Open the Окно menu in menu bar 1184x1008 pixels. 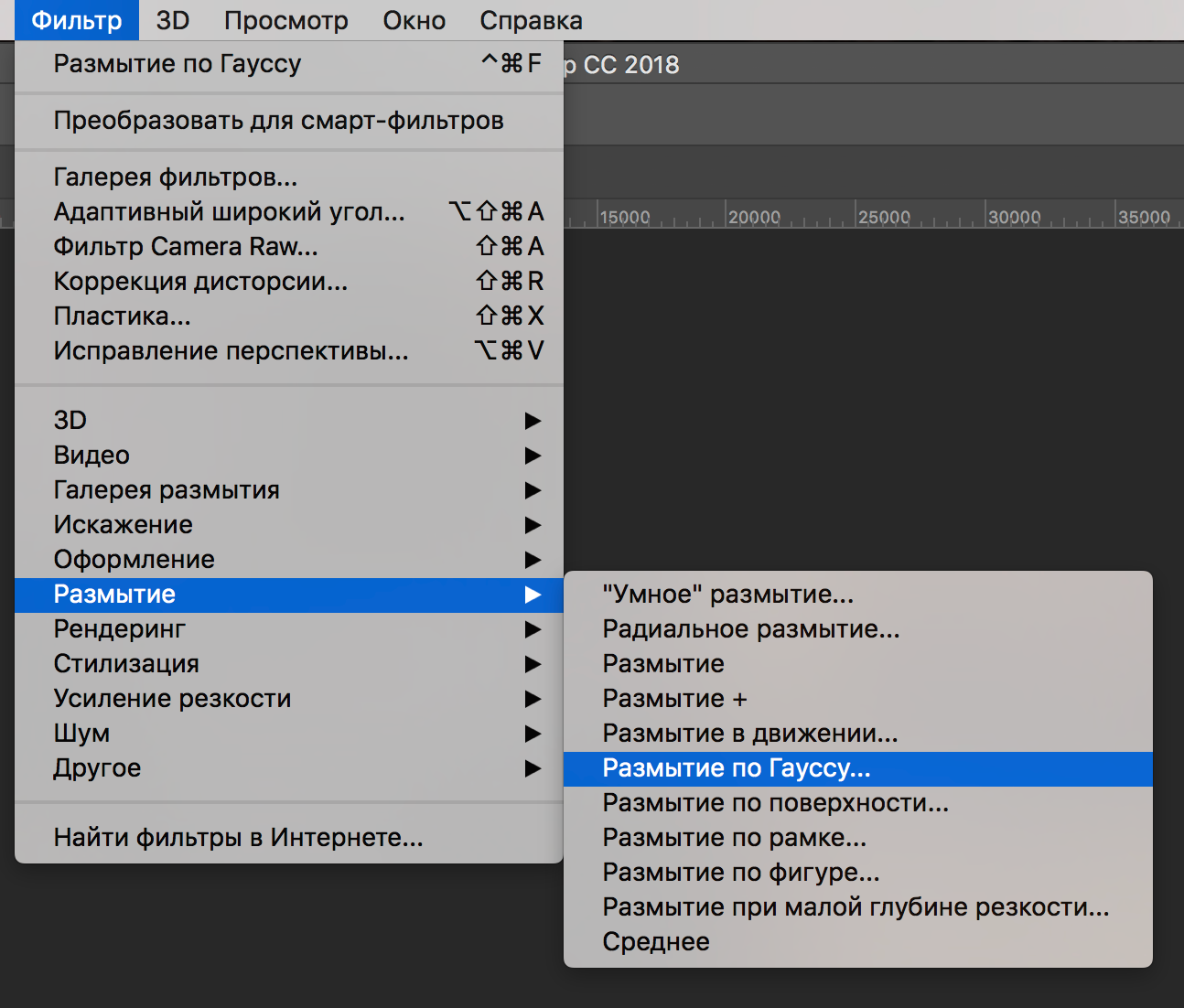414,20
